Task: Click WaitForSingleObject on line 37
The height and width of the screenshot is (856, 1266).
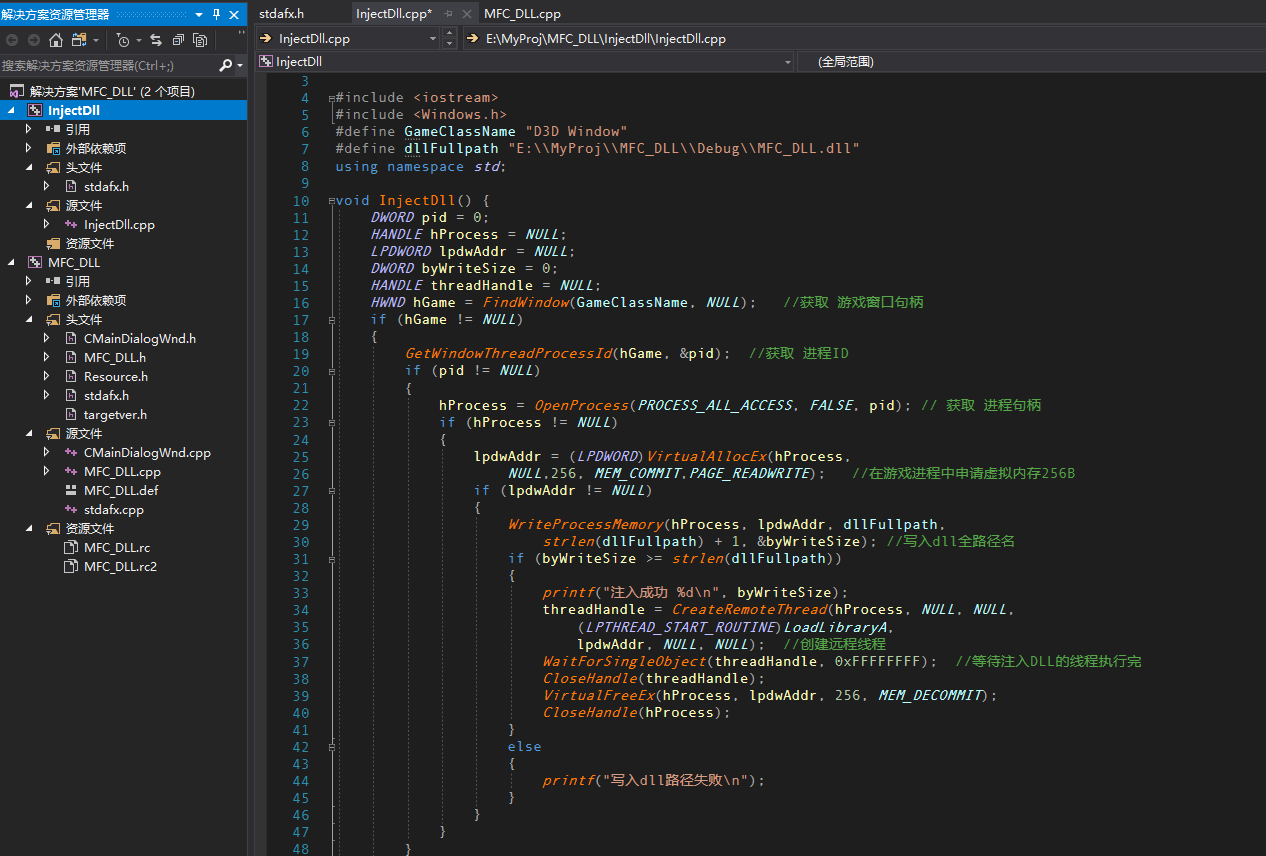Action: point(624,662)
